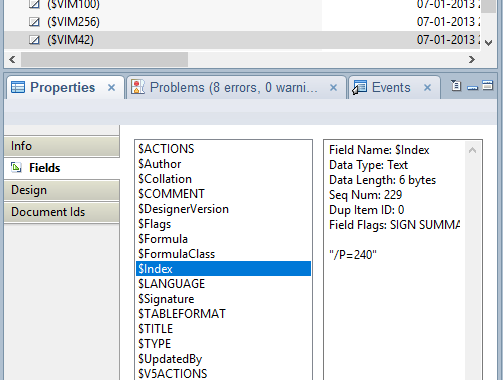The width and height of the screenshot is (503, 380).
Task: Click the Seq Num: 229 line
Action: point(365,195)
